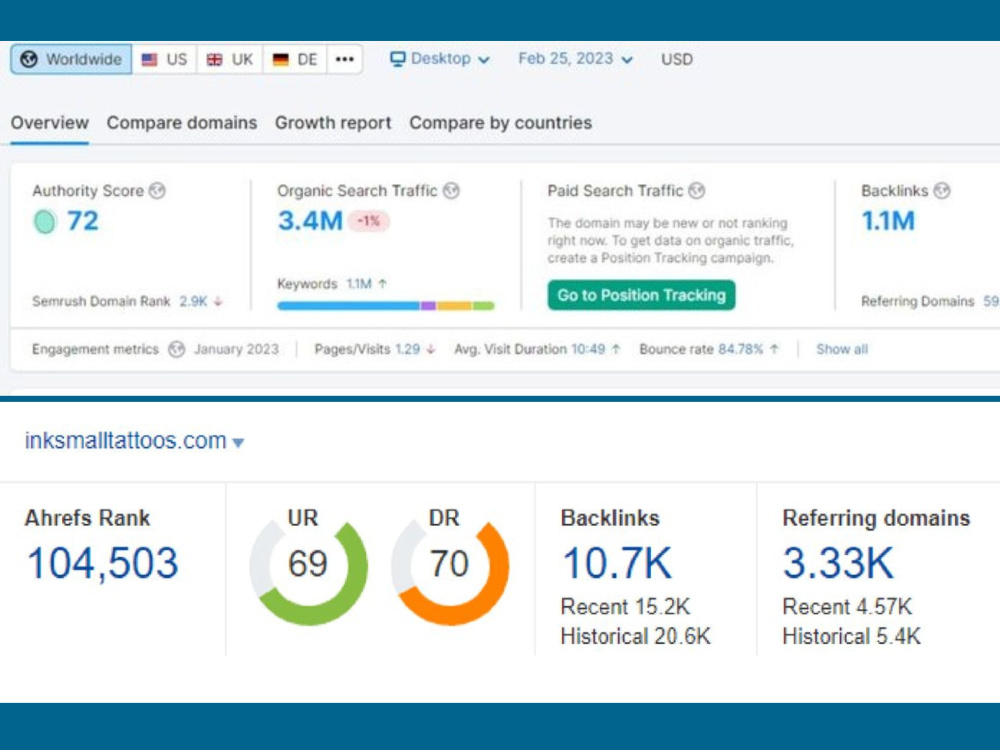Open Compare by countries tab
The image size is (1000, 750).
click(x=501, y=123)
